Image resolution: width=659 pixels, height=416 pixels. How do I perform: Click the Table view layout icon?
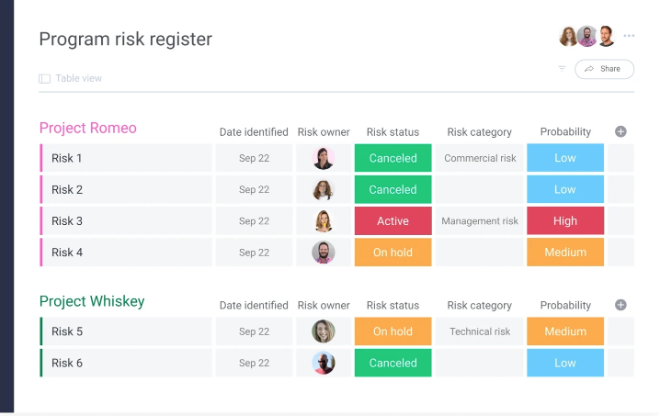(45, 79)
